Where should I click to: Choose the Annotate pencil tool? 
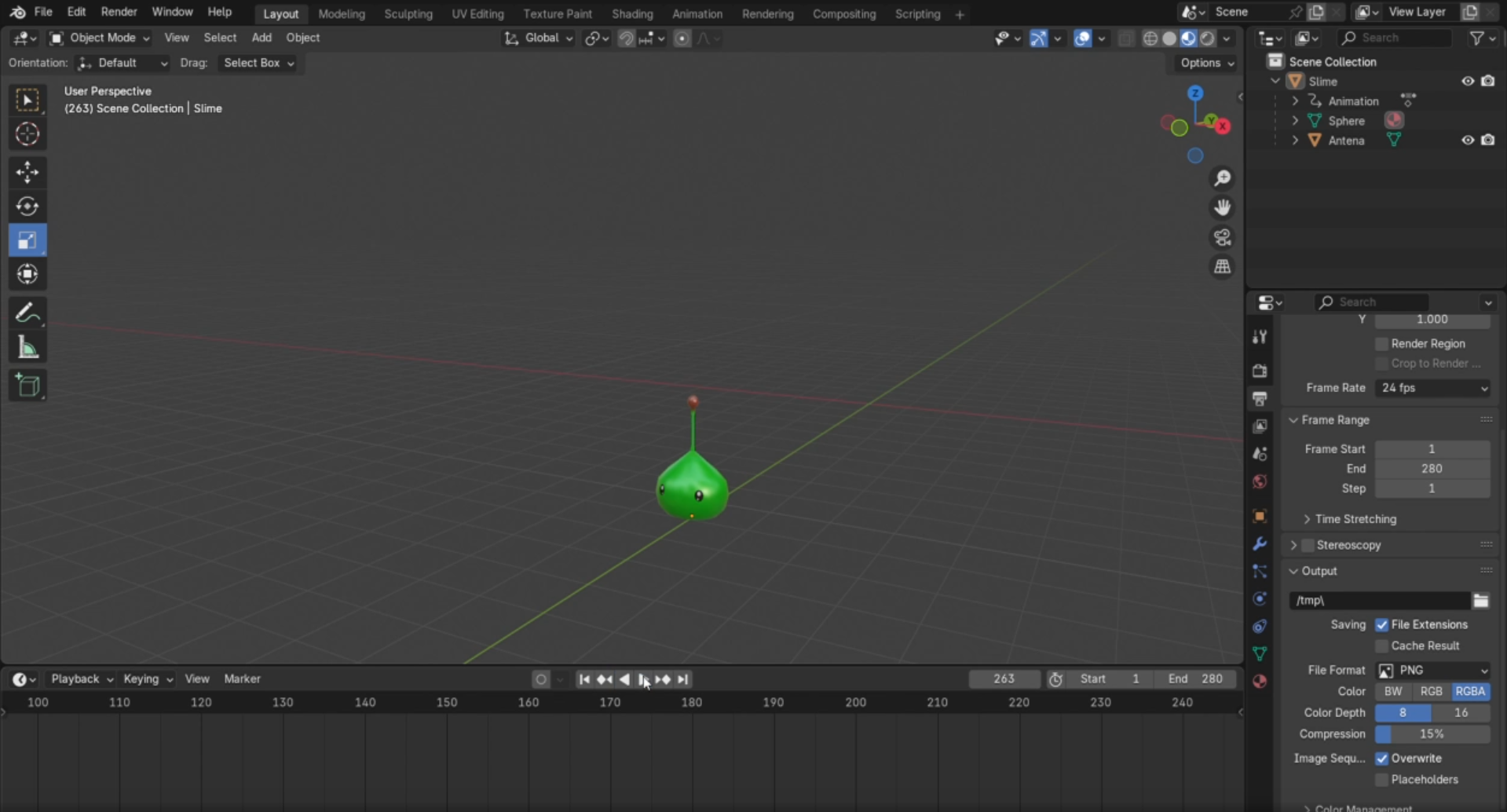coord(27,313)
